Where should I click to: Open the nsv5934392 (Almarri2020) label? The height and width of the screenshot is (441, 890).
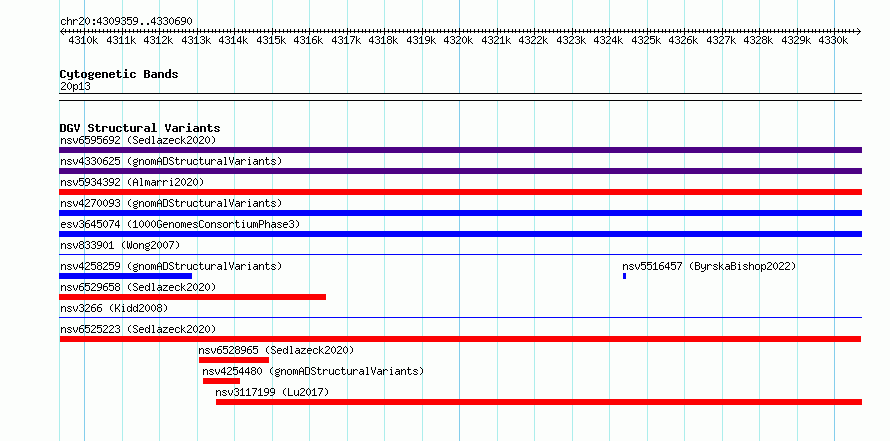[x=132, y=182]
